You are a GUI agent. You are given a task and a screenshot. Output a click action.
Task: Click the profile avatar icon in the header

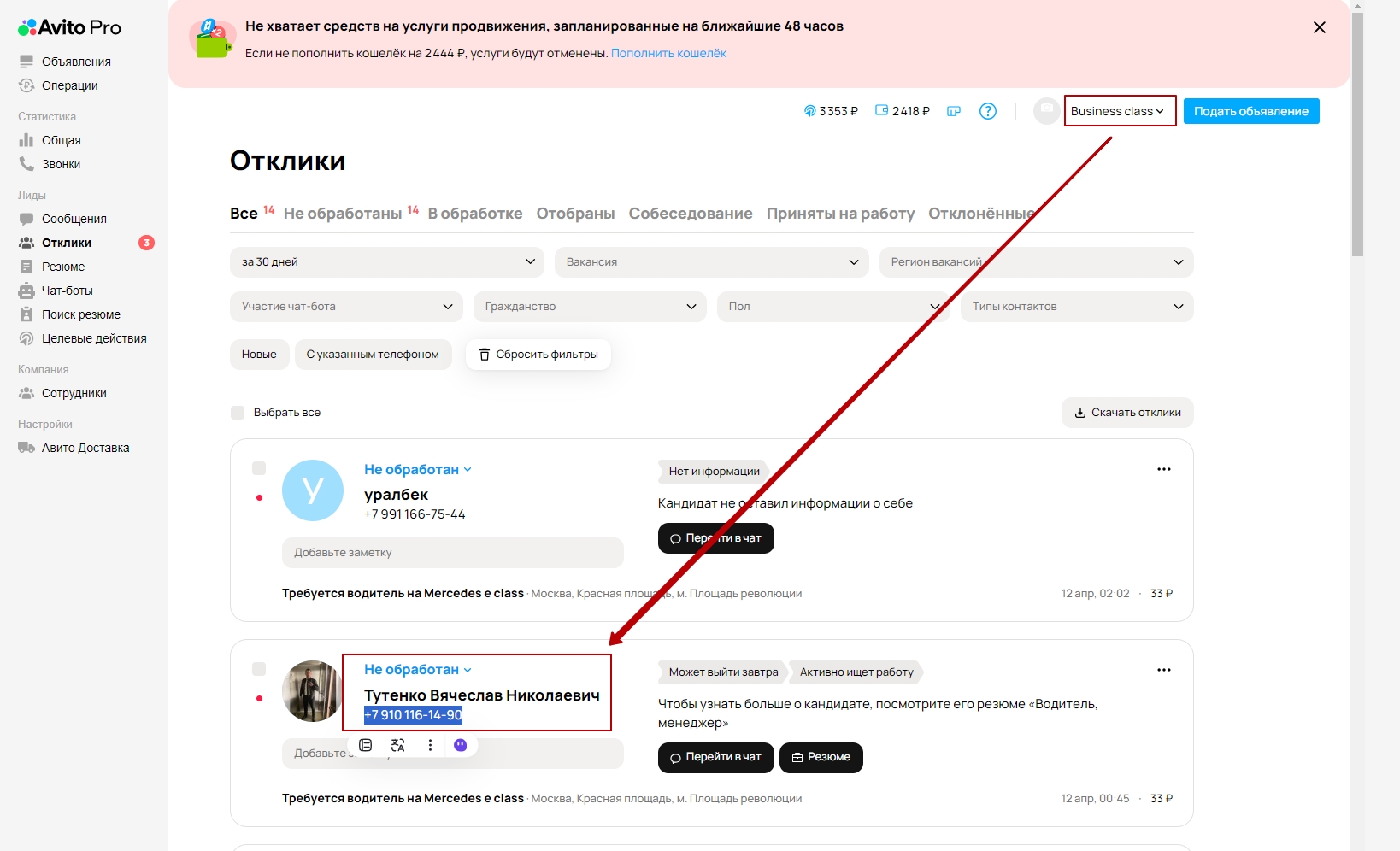[1046, 111]
